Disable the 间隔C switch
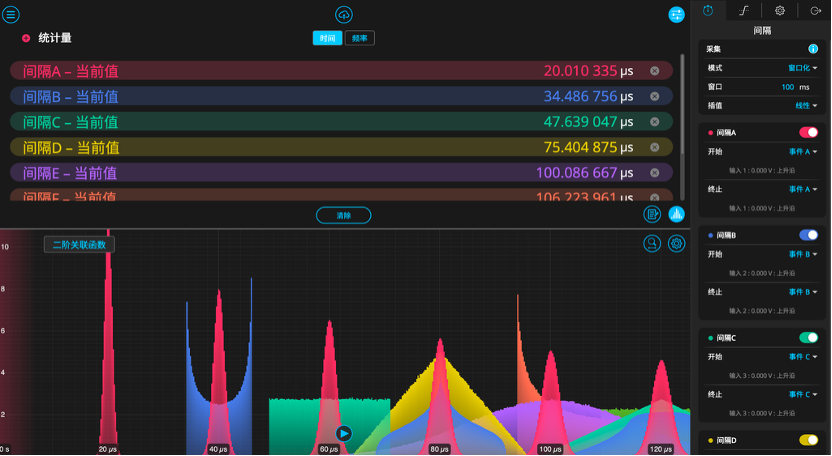This screenshot has width=832, height=456. [808, 338]
